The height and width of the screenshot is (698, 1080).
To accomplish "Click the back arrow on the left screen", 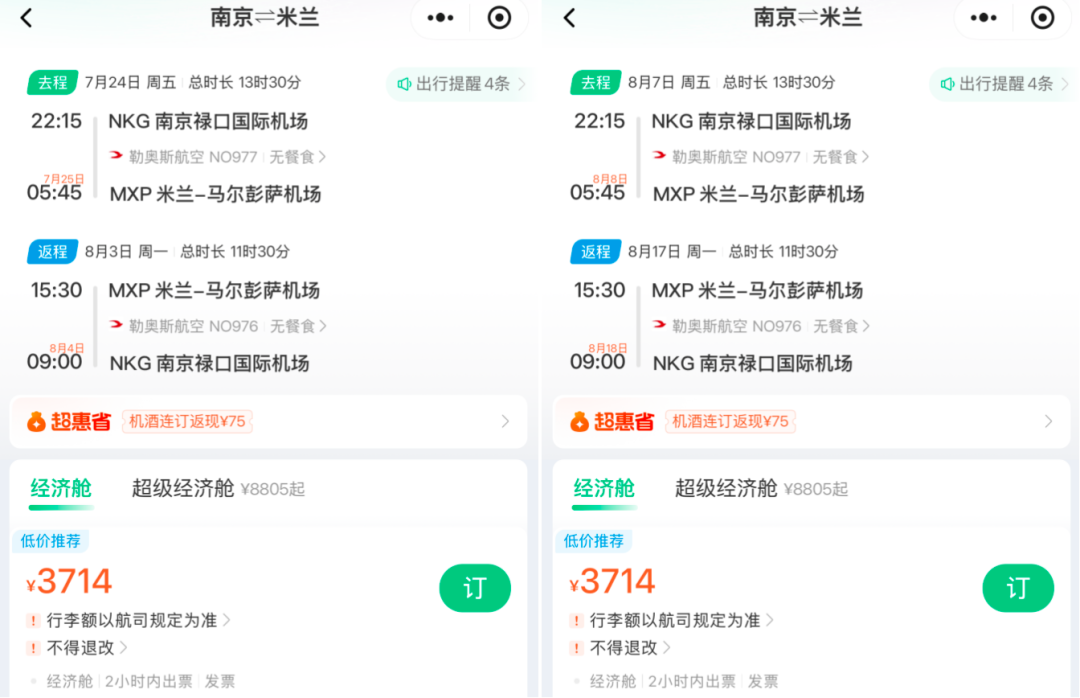I will click(x=26, y=18).
